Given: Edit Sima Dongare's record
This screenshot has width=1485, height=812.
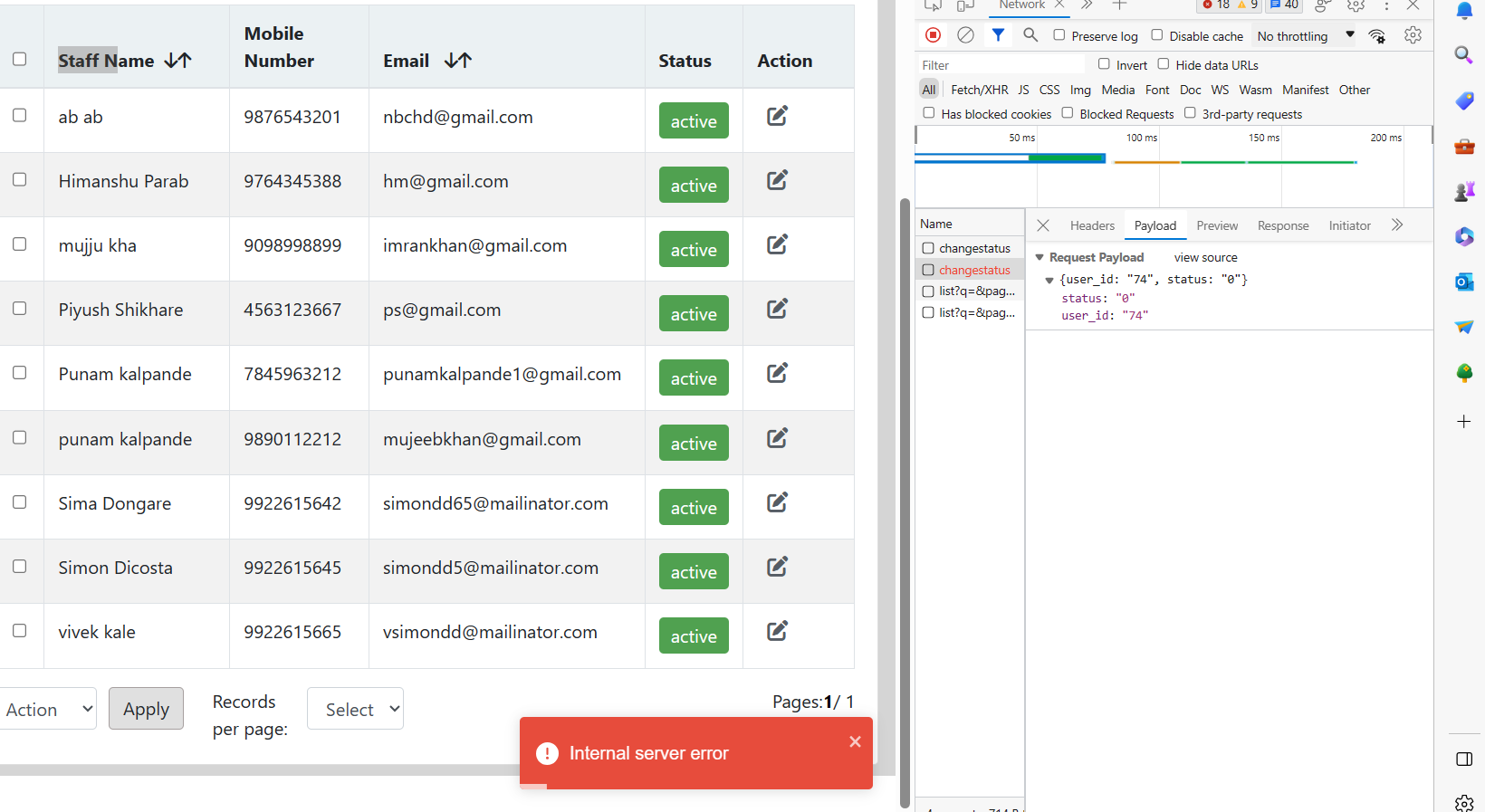Looking at the screenshot, I should (777, 502).
